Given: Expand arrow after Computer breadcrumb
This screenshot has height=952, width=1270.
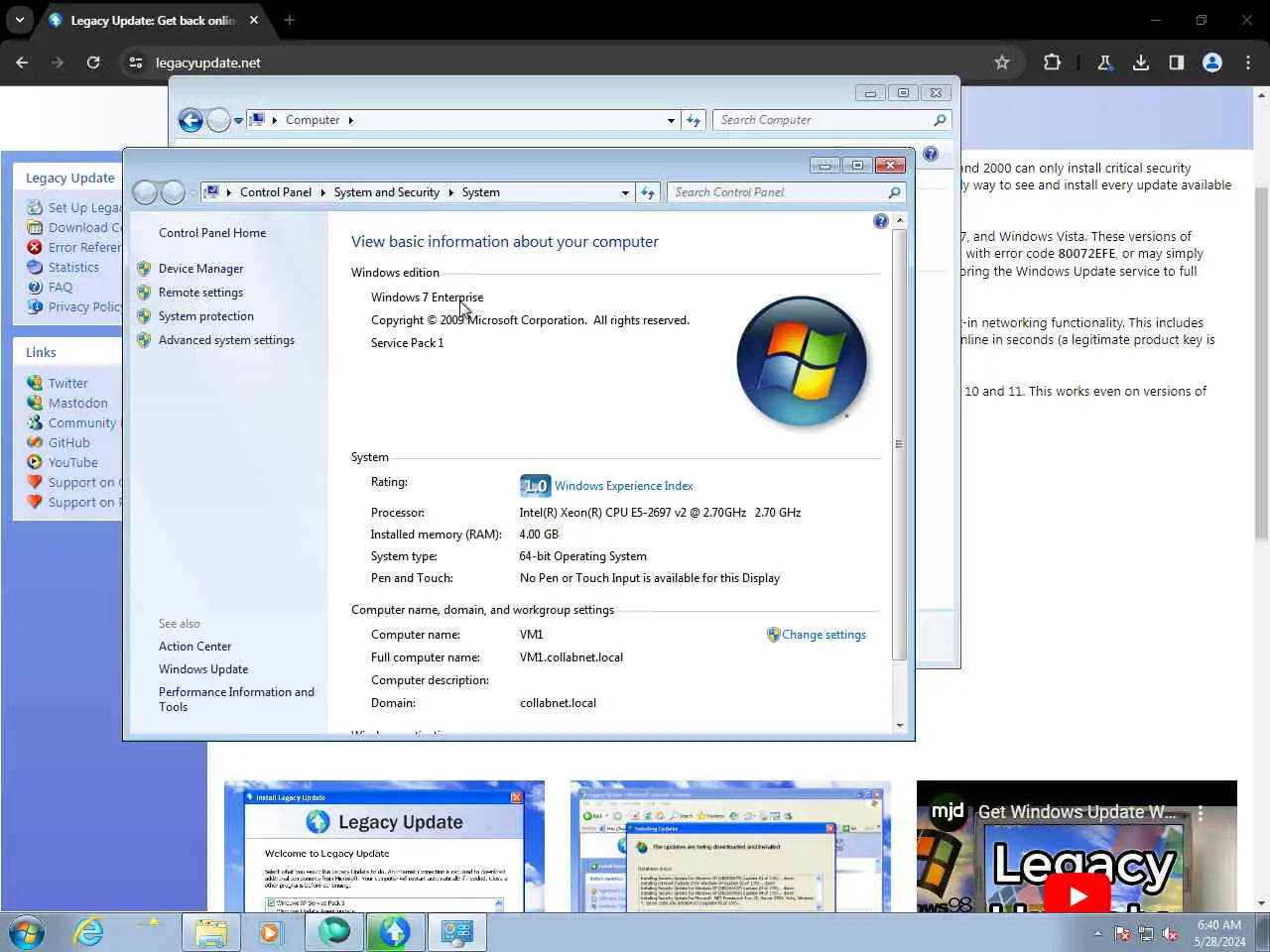Looking at the screenshot, I should 350,120.
